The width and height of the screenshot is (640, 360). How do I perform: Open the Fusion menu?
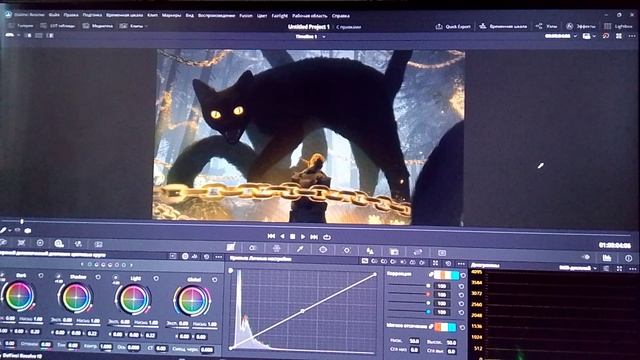pyautogui.click(x=246, y=16)
